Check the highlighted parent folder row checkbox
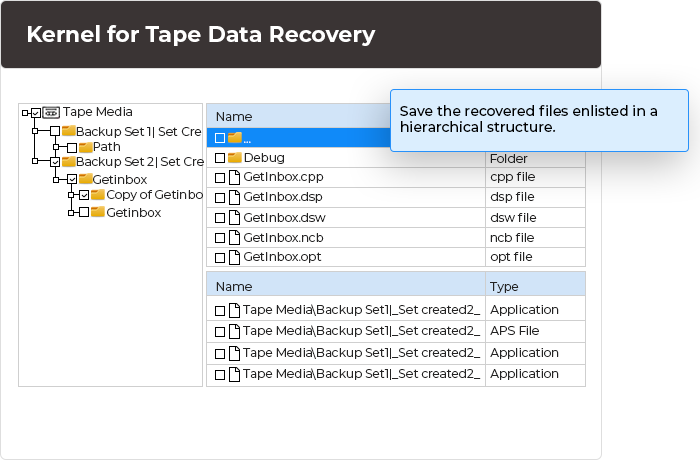 (x=220, y=138)
